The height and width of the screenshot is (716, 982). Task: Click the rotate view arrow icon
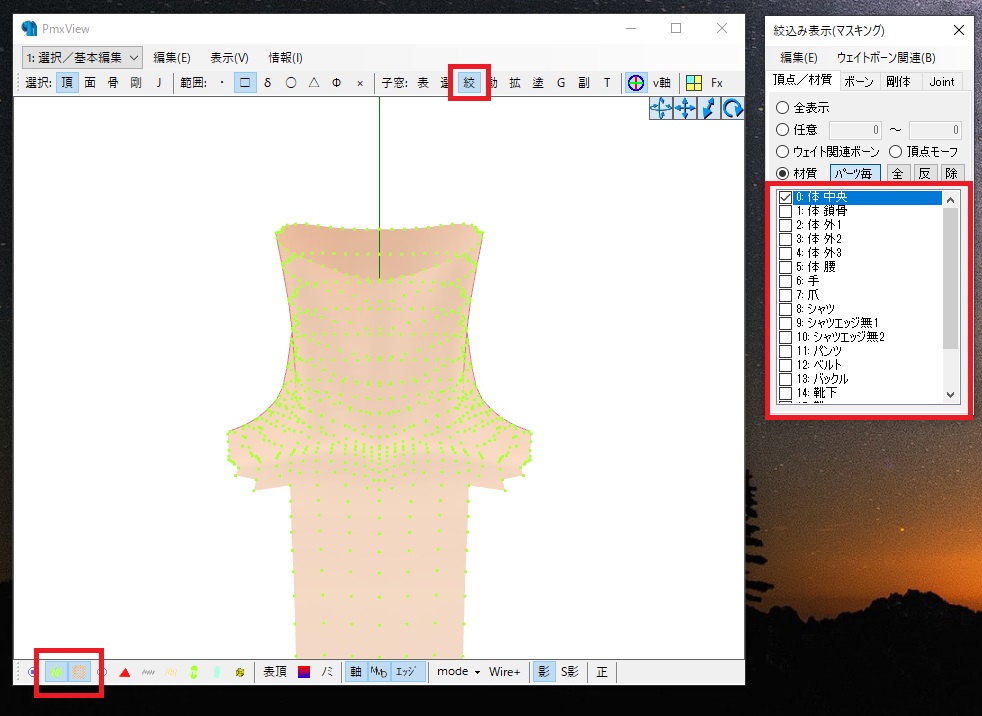click(733, 108)
